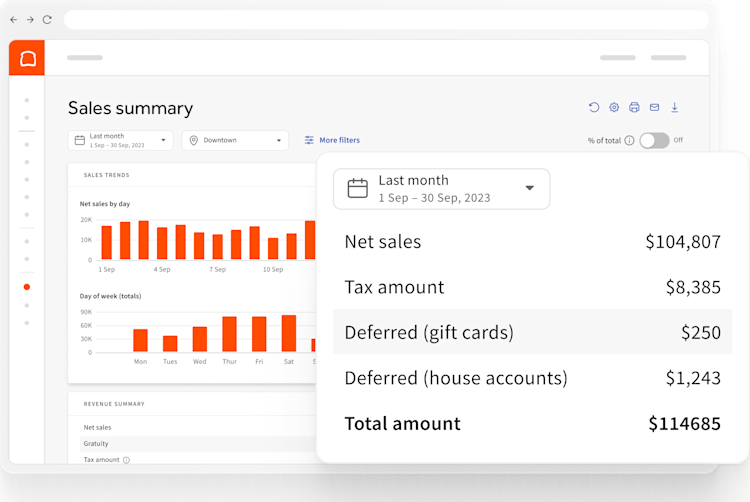Viewport: 750px width, 502px height.
Task: Print the Sales summary report
Action: [634, 107]
